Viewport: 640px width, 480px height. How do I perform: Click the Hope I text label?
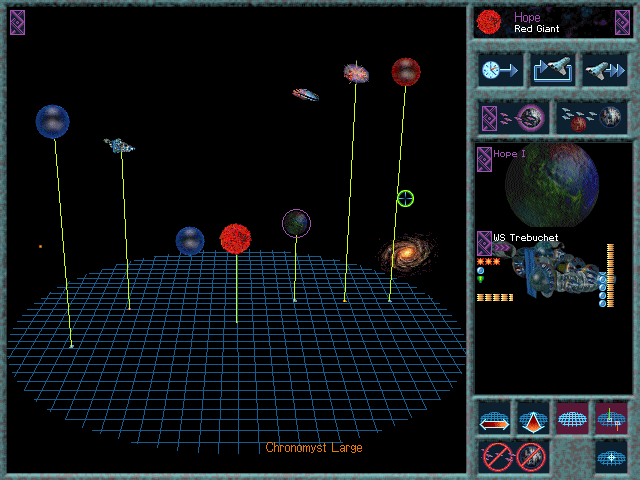click(x=509, y=154)
